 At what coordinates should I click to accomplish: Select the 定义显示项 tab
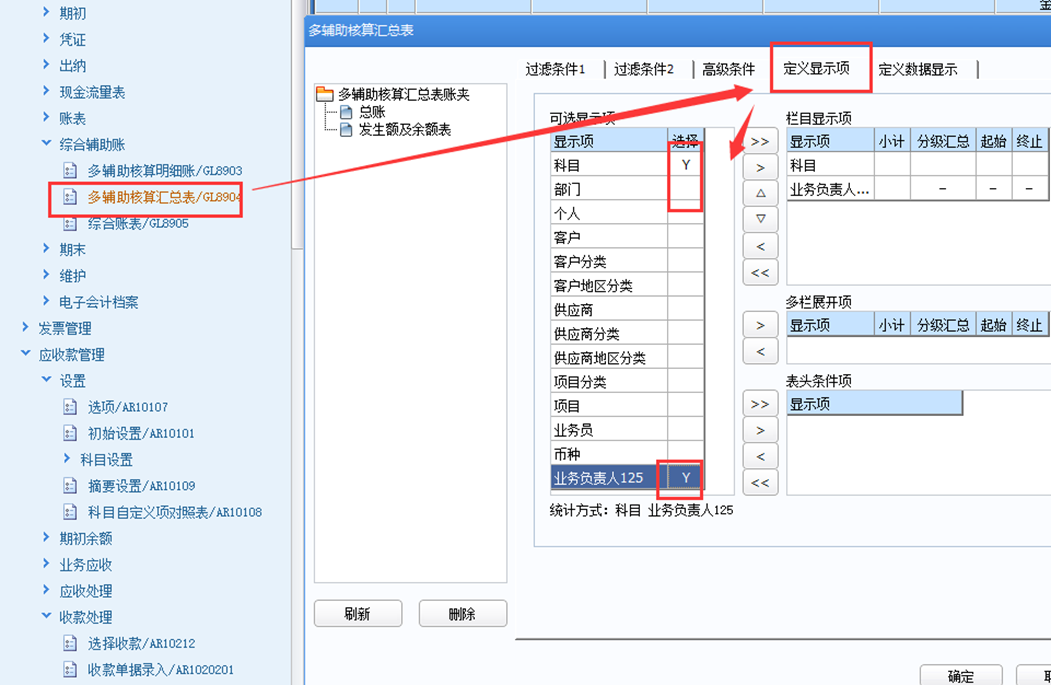[816, 68]
